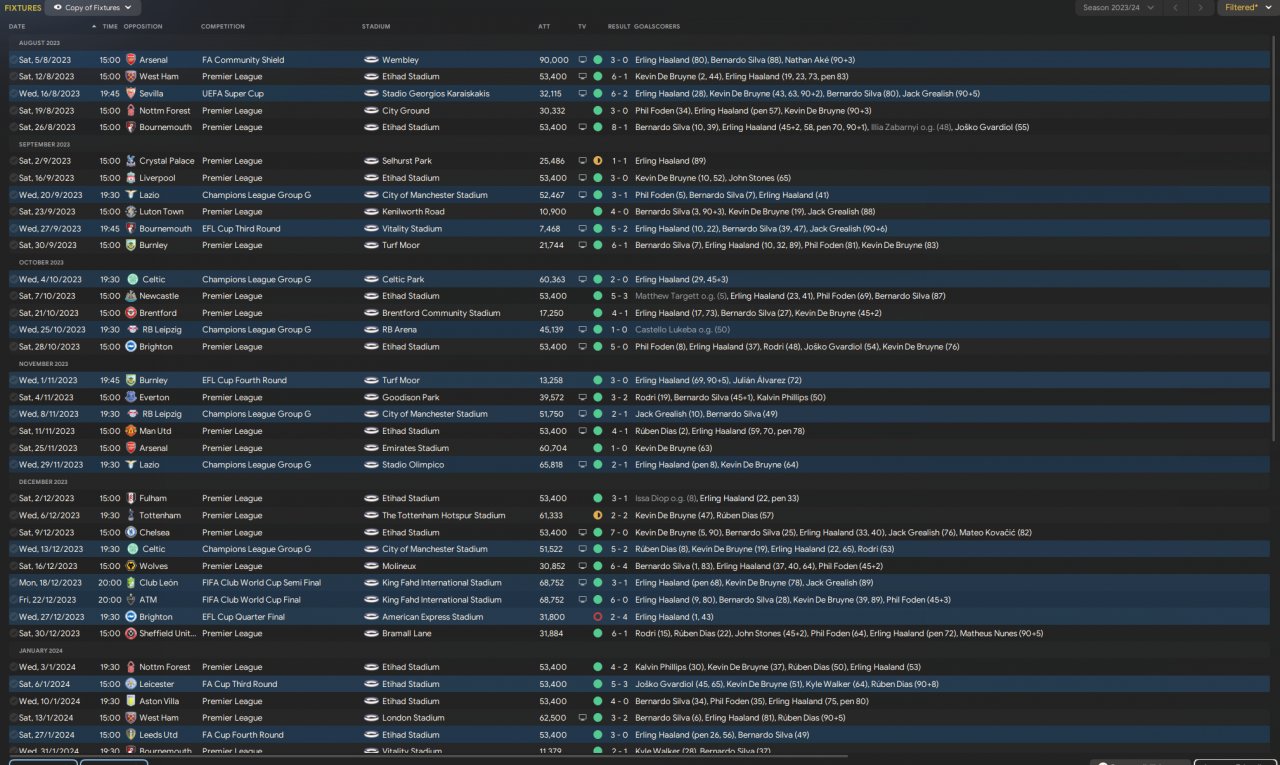Viewport: 1280px width, 765px height.
Task: Click the Leeds Utd club badge
Action: click(131, 735)
